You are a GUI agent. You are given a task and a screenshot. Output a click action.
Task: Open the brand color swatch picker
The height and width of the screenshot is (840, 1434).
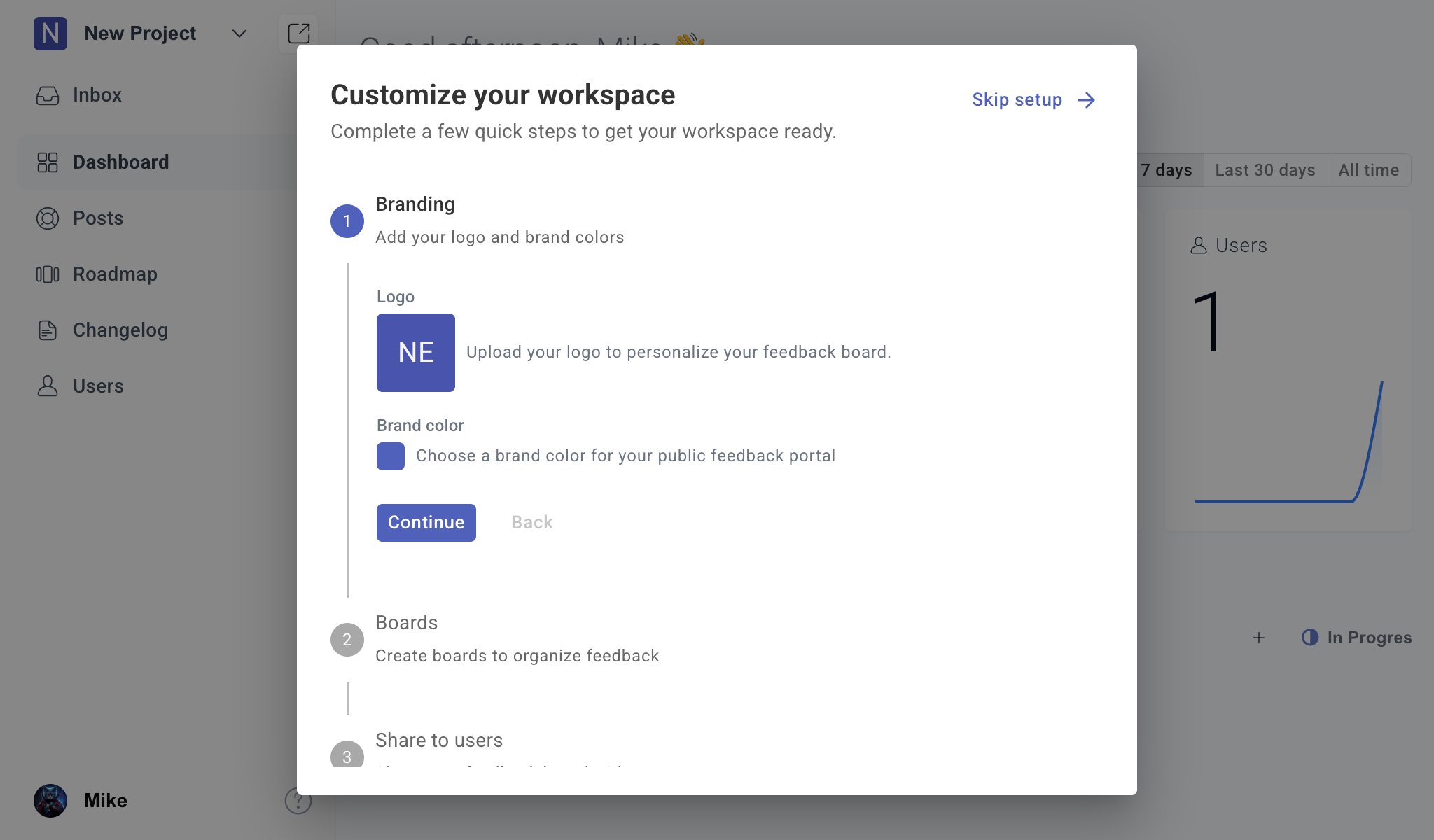[391, 456]
